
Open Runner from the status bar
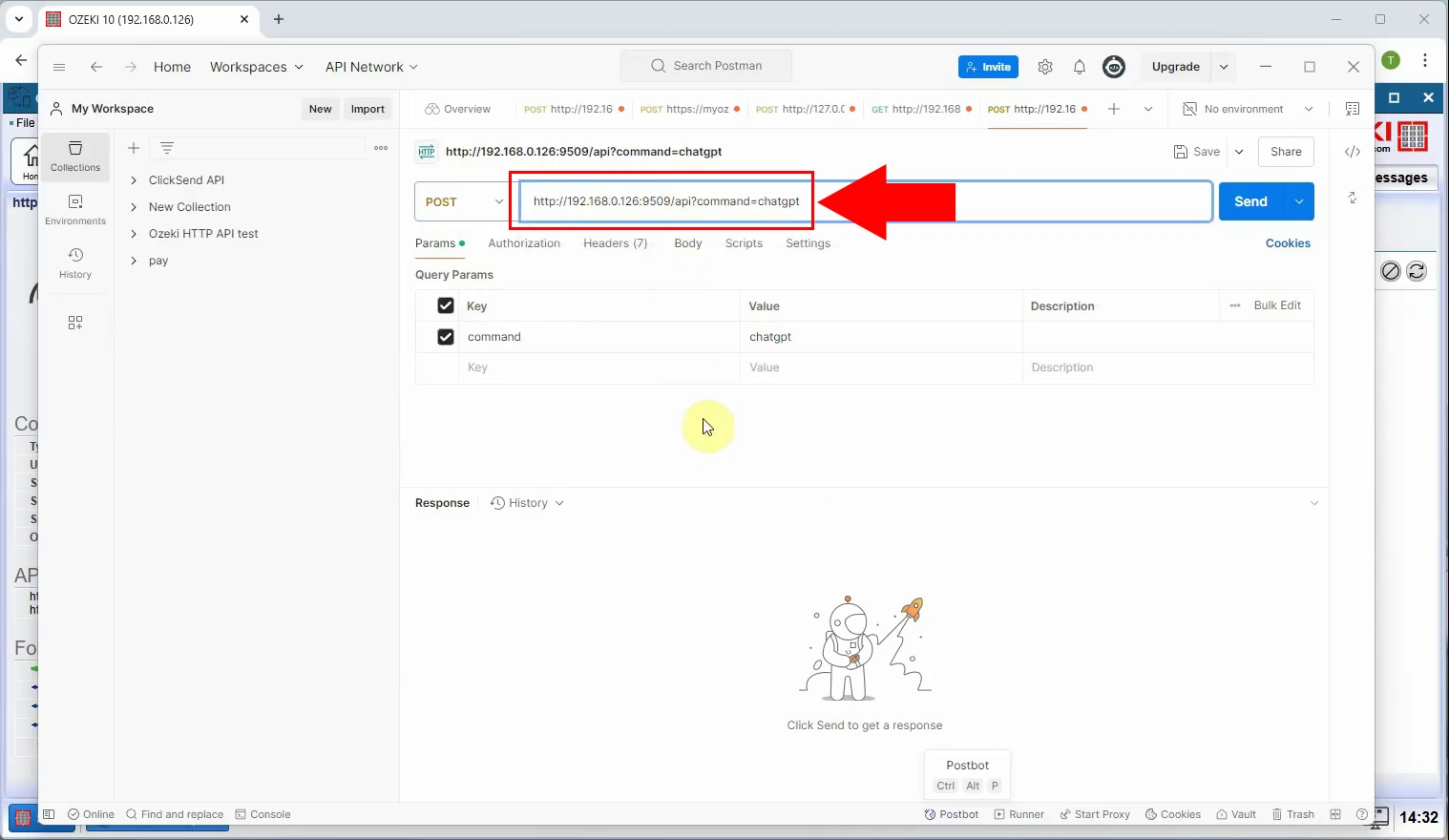(x=1019, y=814)
